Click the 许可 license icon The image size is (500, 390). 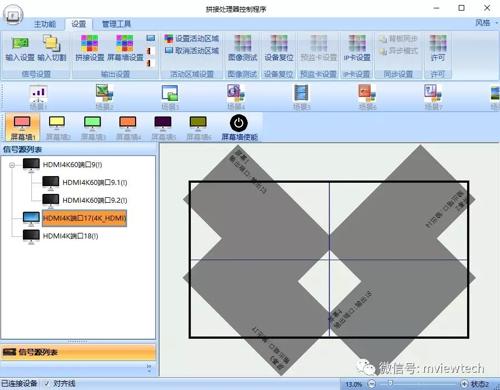tap(438, 49)
